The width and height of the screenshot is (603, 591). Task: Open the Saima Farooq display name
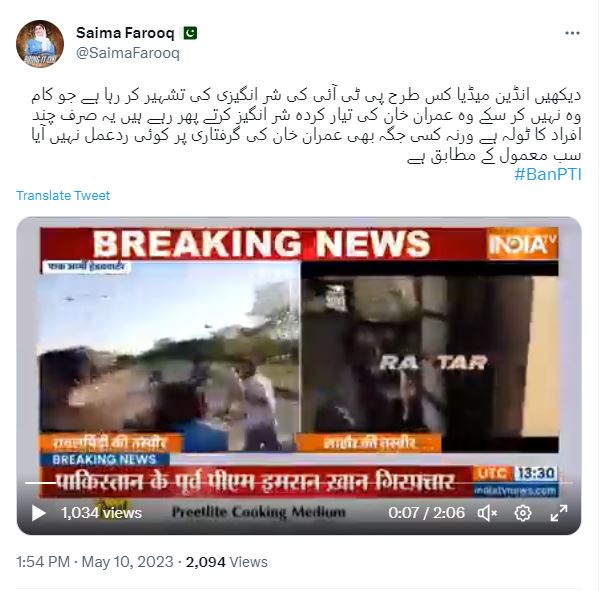(x=125, y=33)
